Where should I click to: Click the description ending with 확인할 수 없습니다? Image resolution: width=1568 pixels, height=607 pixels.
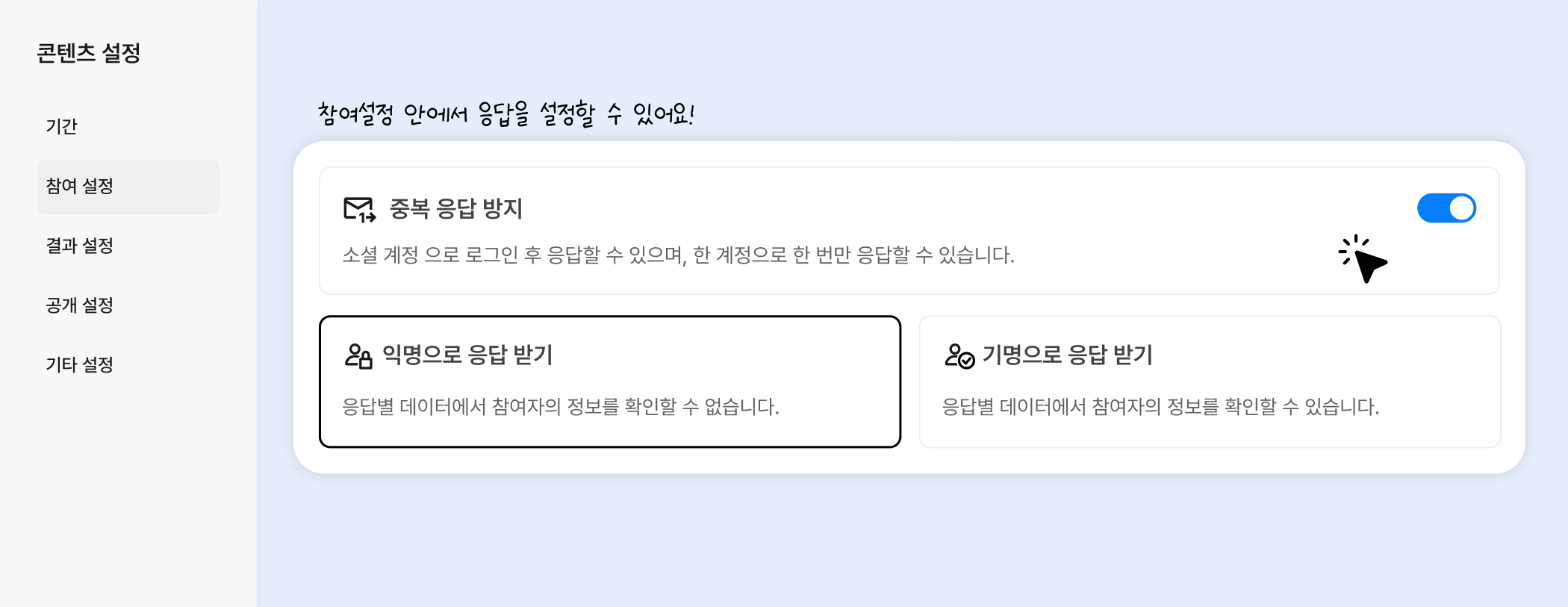pyautogui.click(x=560, y=407)
